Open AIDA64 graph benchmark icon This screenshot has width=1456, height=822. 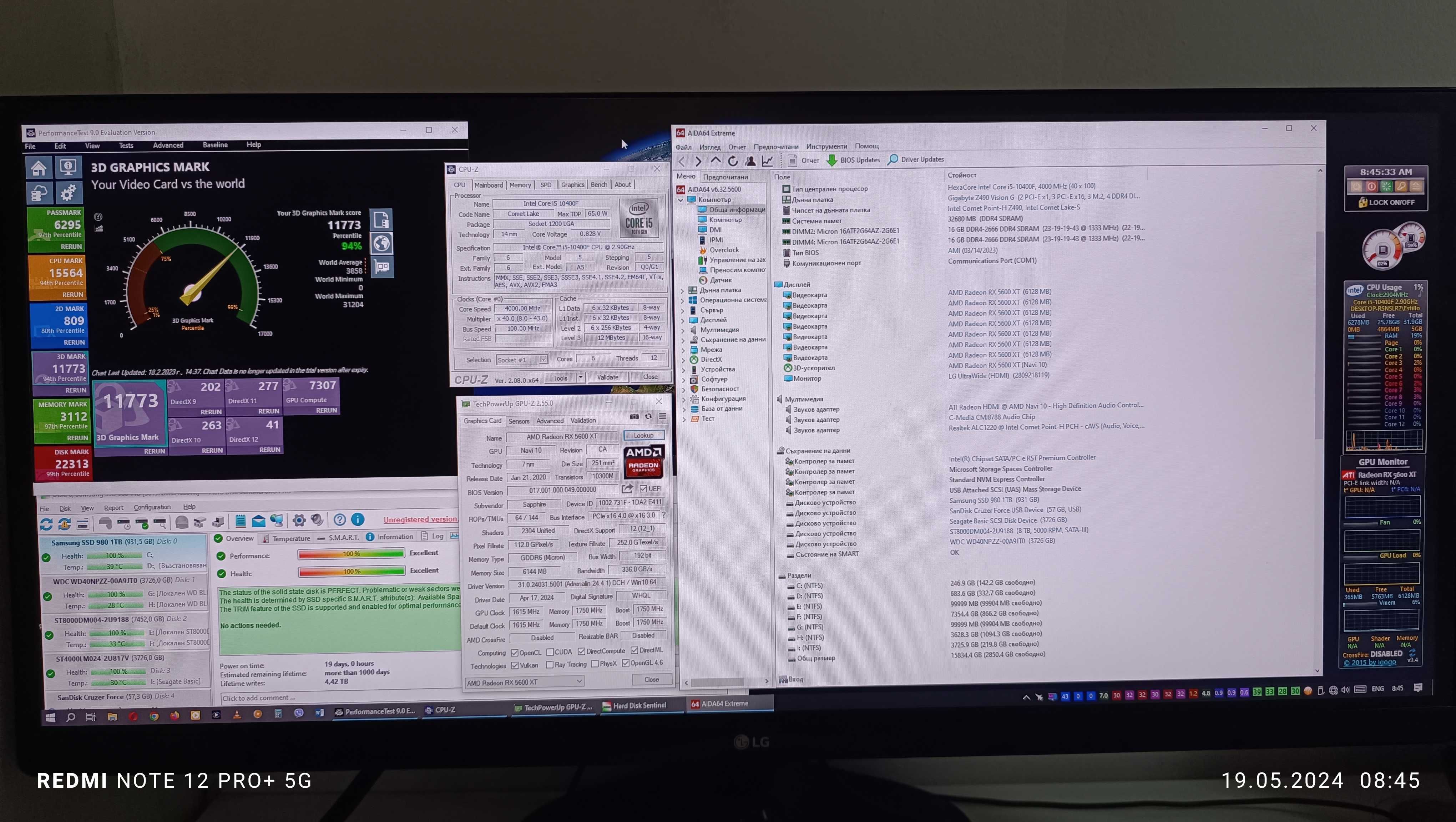pyautogui.click(x=767, y=161)
